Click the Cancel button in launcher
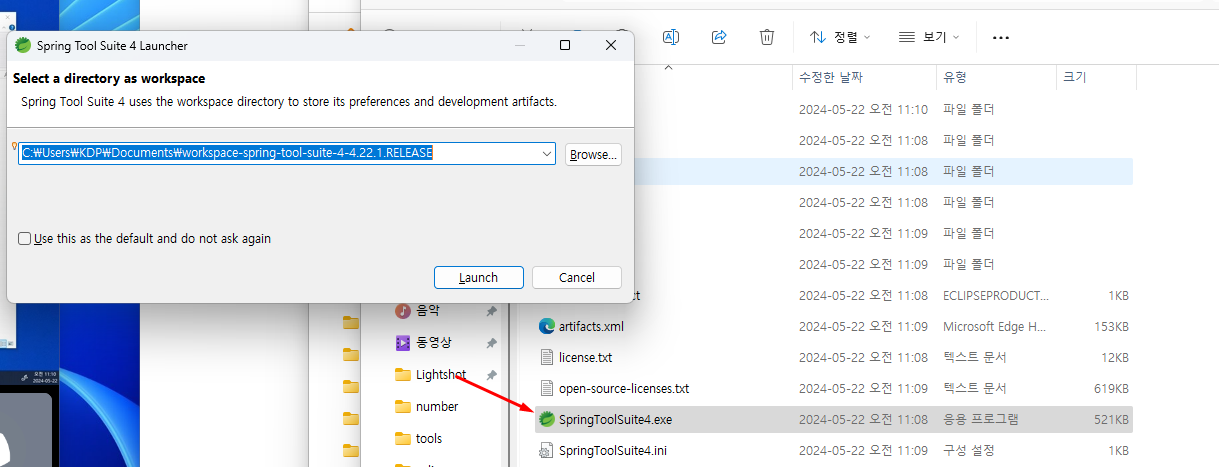The width and height of the screenshot is (1219, 467). click(x=577, y=278)
